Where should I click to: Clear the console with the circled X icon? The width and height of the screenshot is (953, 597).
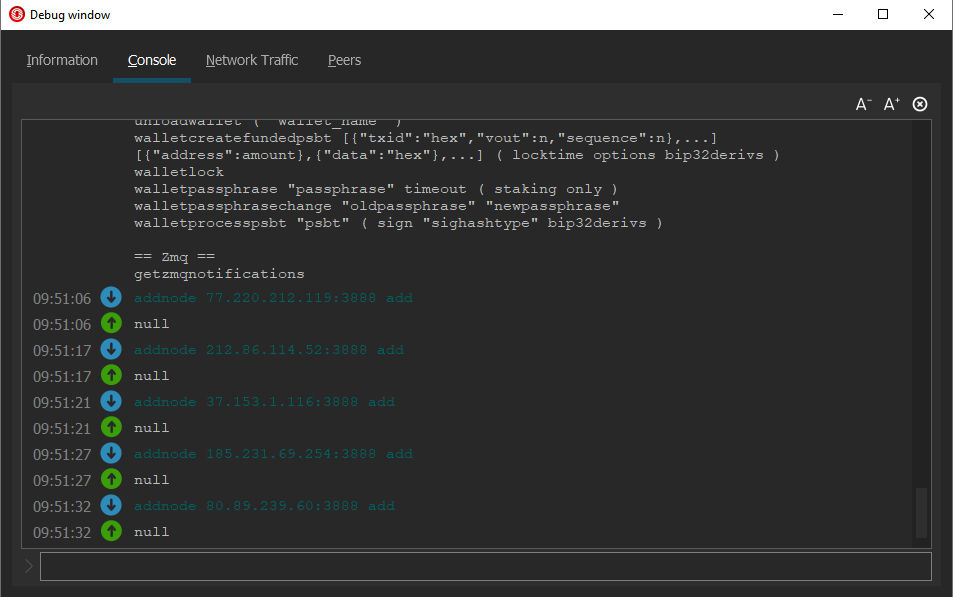point(920,105)
